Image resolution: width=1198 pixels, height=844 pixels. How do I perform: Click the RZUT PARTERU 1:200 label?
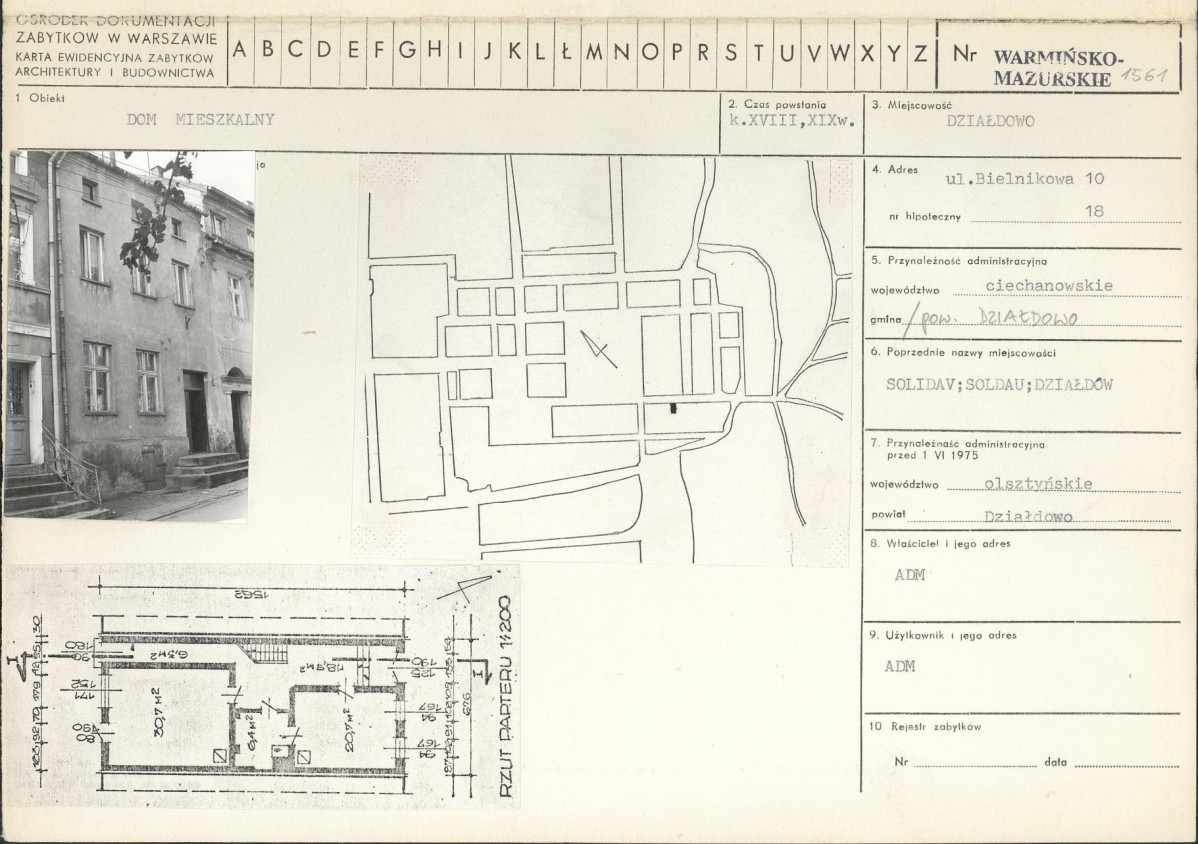coord(506,697)
